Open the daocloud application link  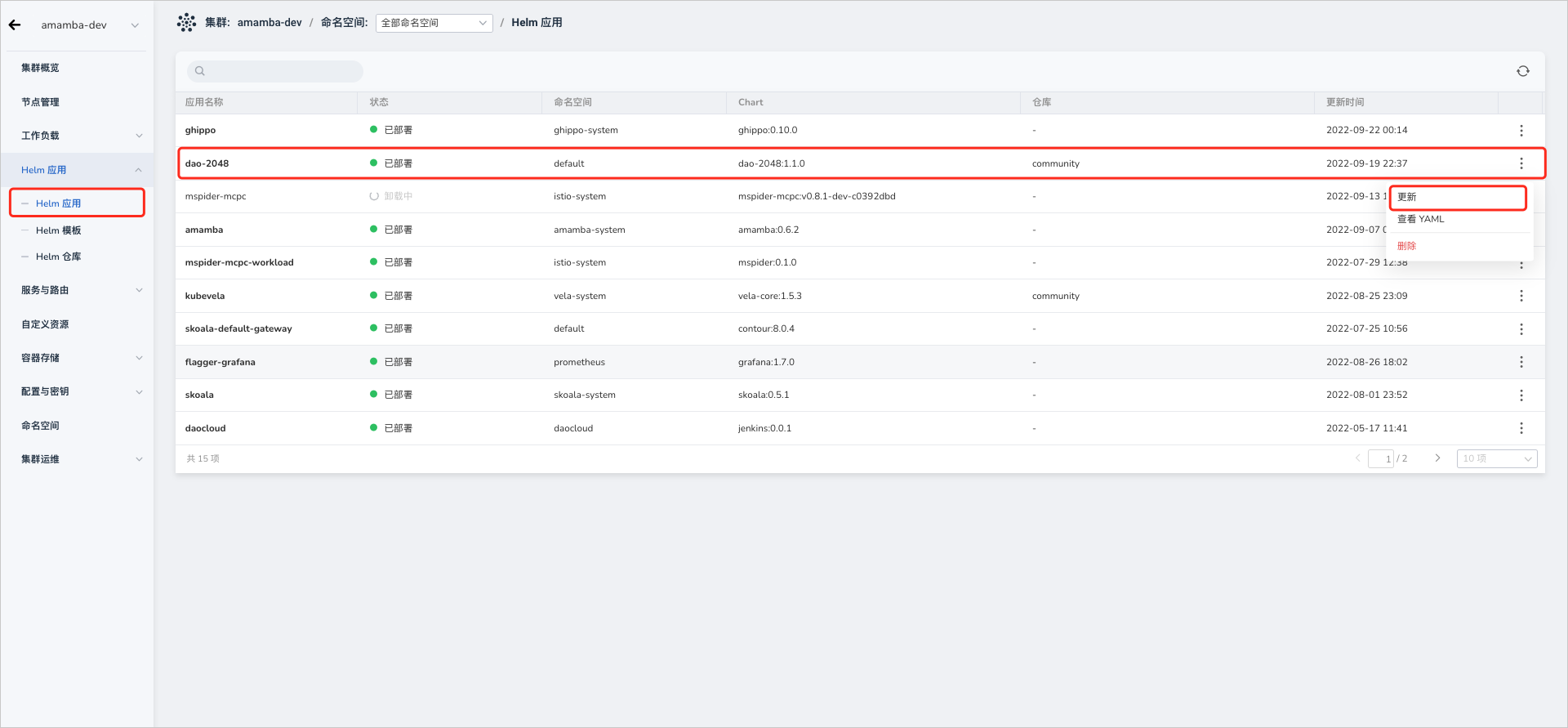point(205,428)
